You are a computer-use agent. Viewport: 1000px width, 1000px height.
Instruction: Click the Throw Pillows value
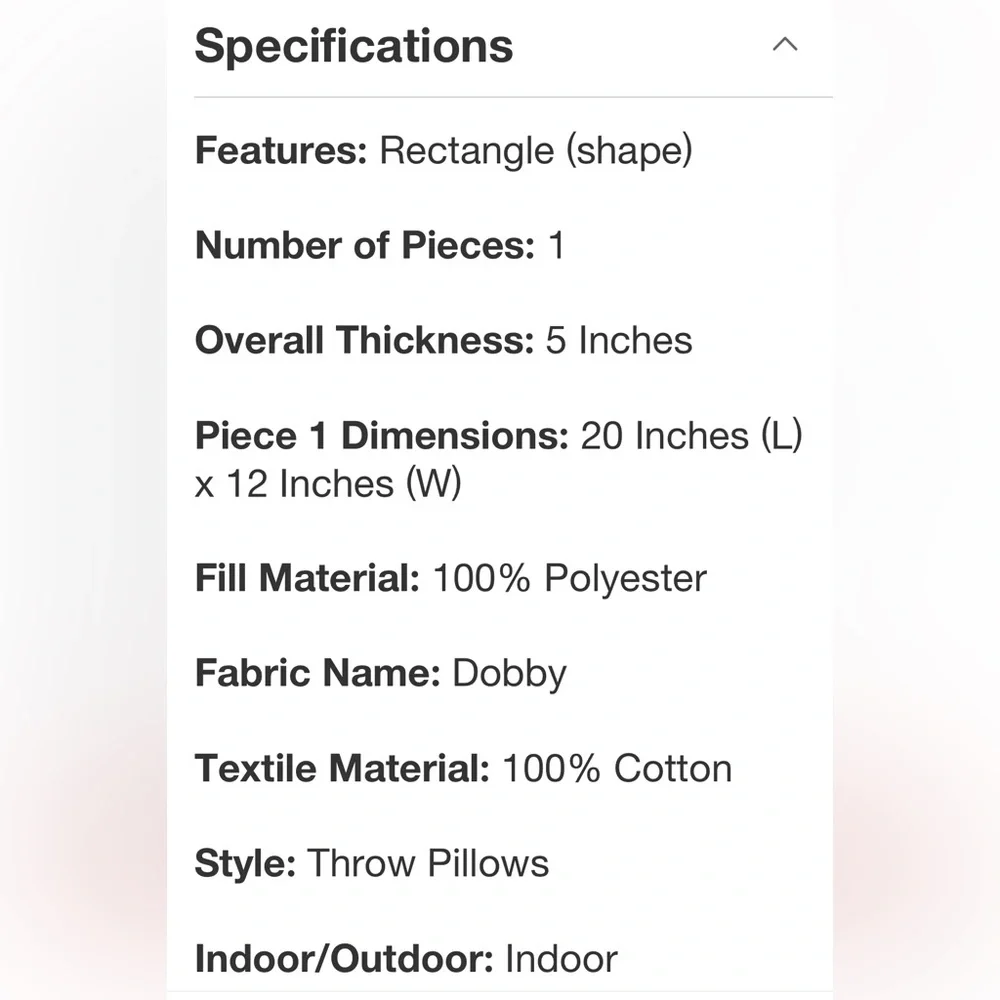[x=428, y=863]
